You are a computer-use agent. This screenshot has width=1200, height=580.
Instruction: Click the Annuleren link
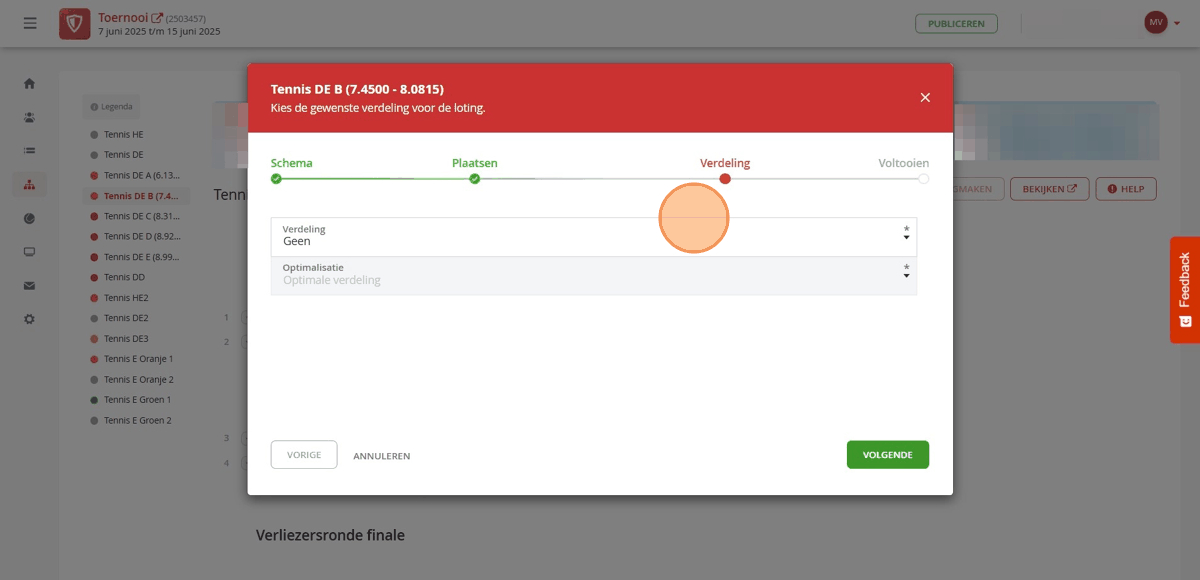coord(381,456)
